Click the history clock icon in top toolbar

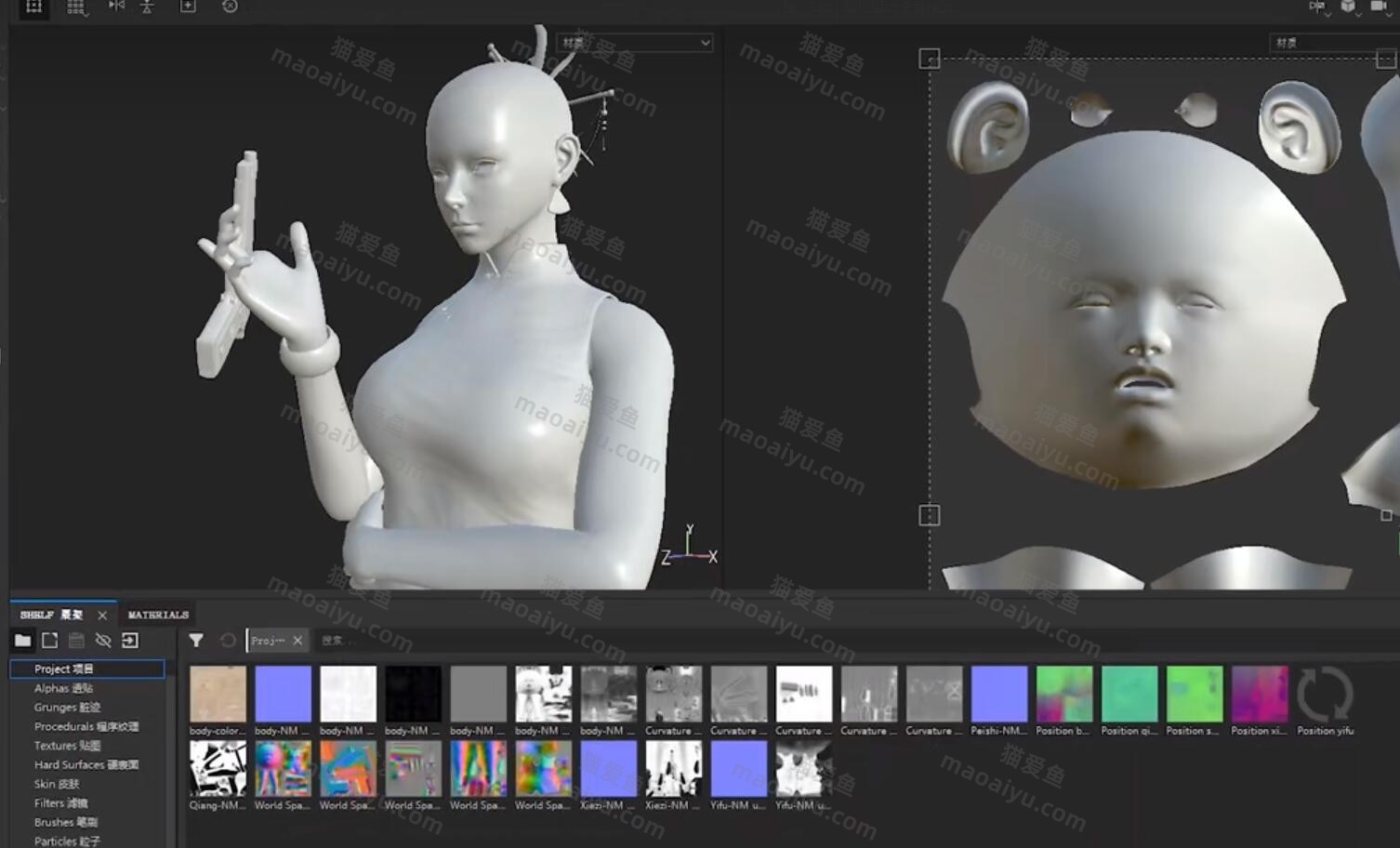pyautogui.click(x=230, y=7)
